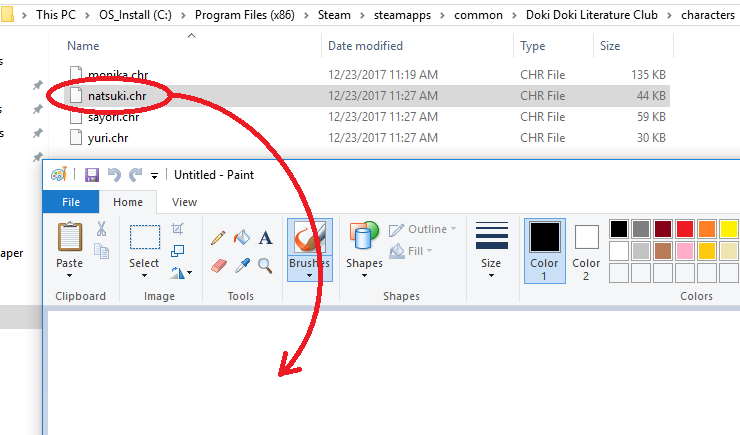Expand the Shapes dropdown arrow
Image resolution: width=740 pixels, height=435 pixels.
[364, 275]
